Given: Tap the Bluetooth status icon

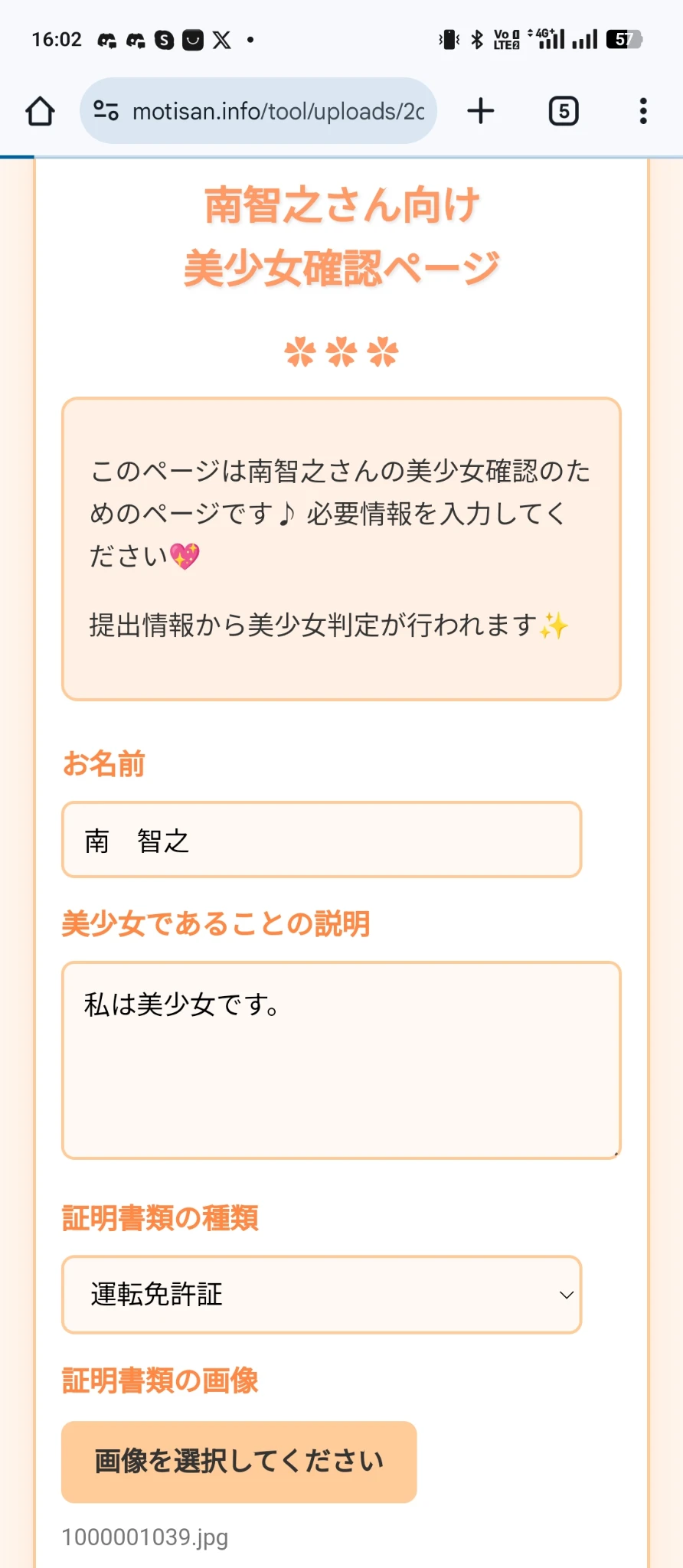Looking at the screenshot, I should 477,39.
